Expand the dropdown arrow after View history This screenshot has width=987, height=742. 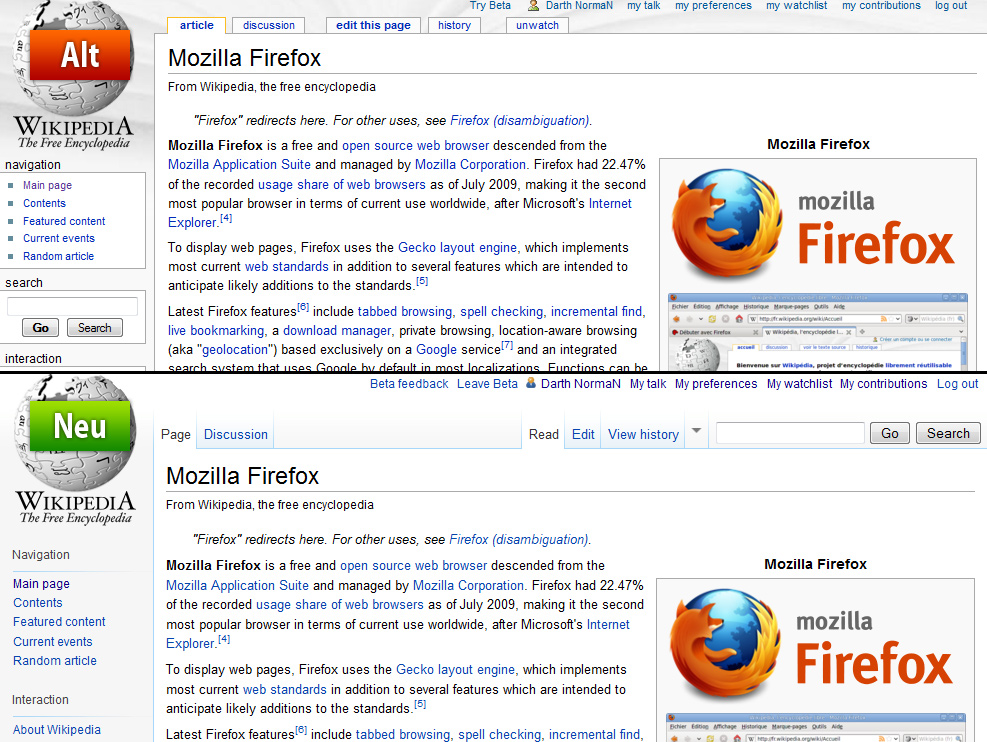coord(696,431)
